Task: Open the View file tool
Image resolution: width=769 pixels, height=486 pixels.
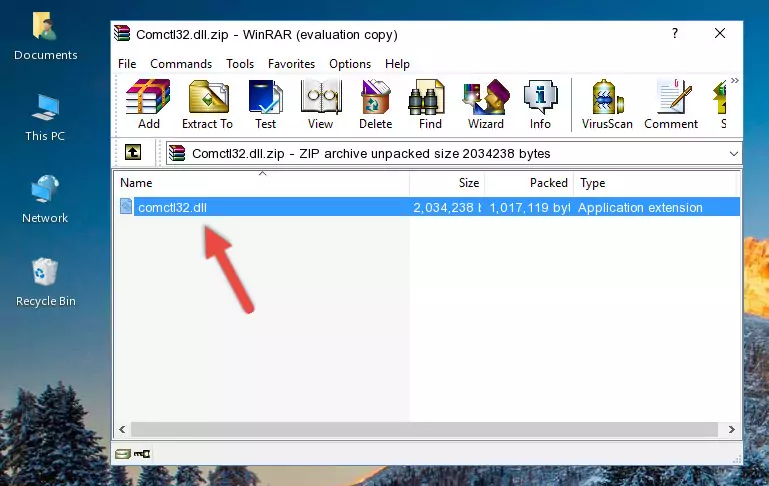Action: [x=321, y=104]
